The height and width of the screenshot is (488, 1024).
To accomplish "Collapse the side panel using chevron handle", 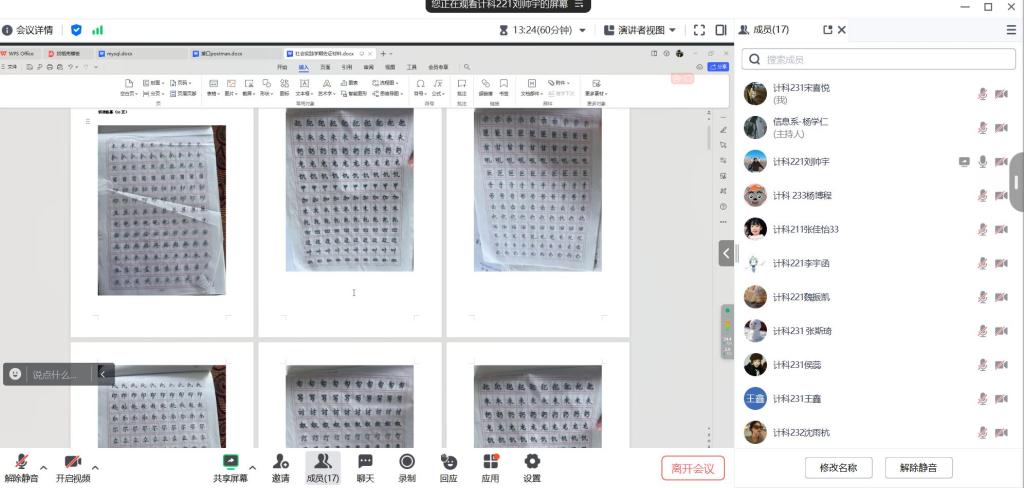I will click(x=725, y=253).
